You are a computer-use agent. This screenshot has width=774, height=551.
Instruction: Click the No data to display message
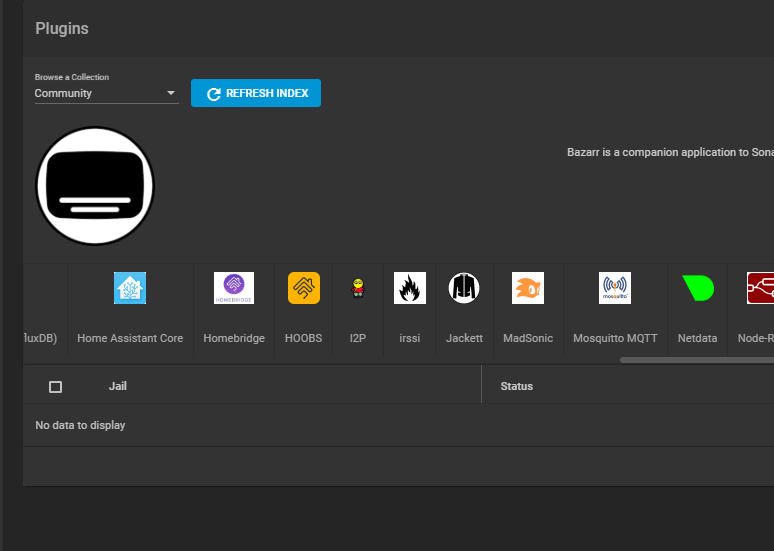[x=80, y=425]
